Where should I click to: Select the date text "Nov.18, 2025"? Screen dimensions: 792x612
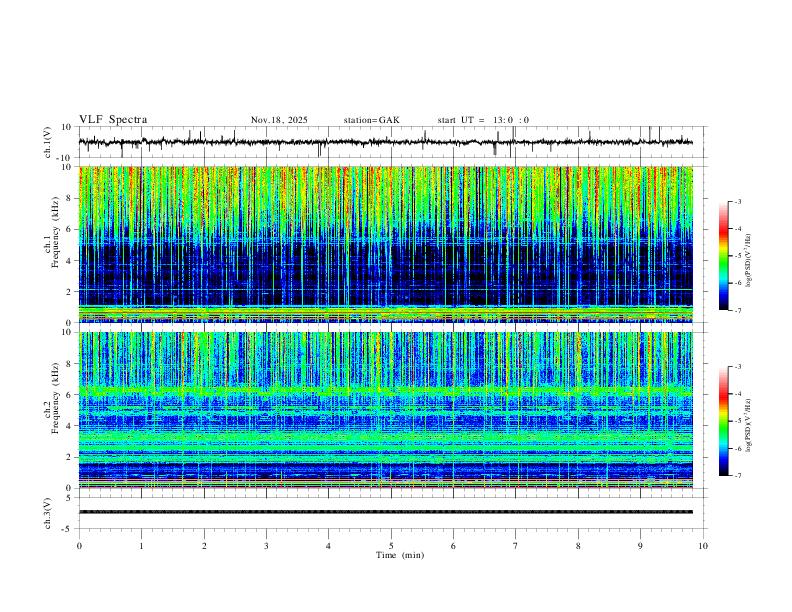tap(279, 120)
